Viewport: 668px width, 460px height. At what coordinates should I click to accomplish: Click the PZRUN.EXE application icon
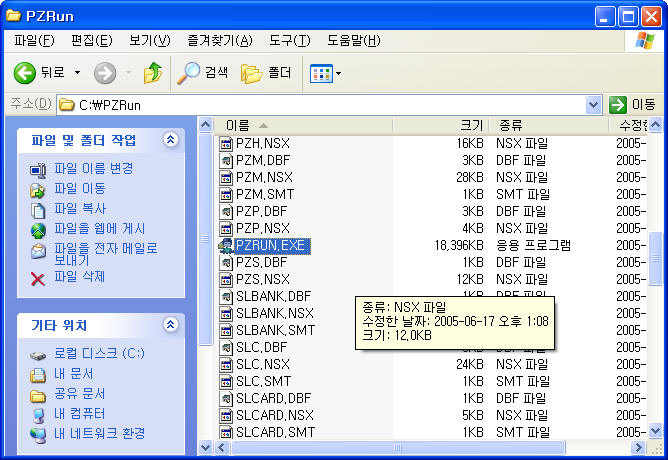tap(226, 246)
